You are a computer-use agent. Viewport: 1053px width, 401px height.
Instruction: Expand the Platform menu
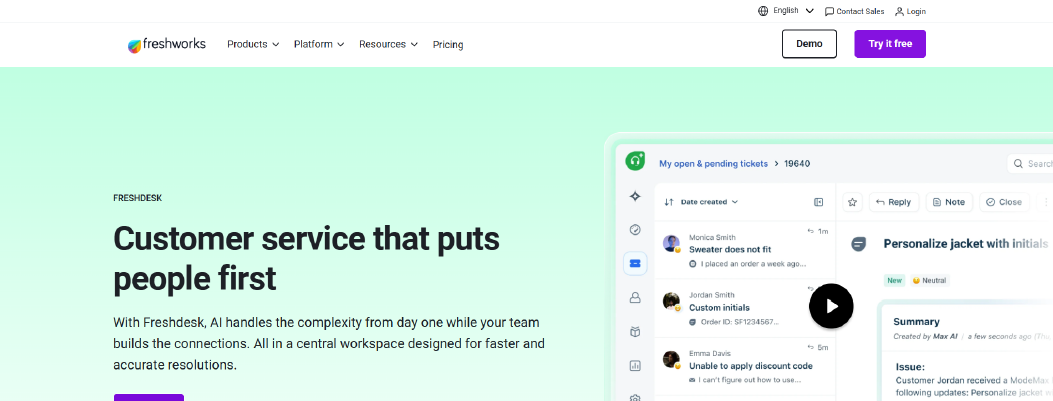point(318,44)
